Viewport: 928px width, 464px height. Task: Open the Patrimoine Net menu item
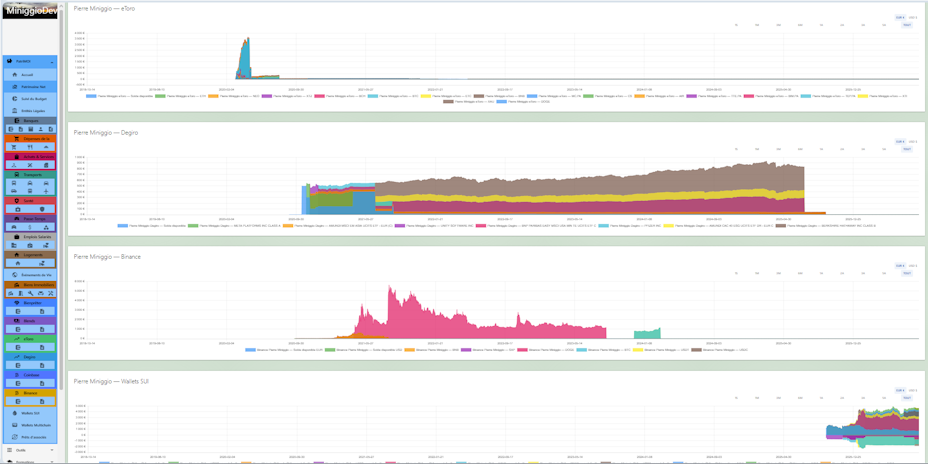coord(30,87)
